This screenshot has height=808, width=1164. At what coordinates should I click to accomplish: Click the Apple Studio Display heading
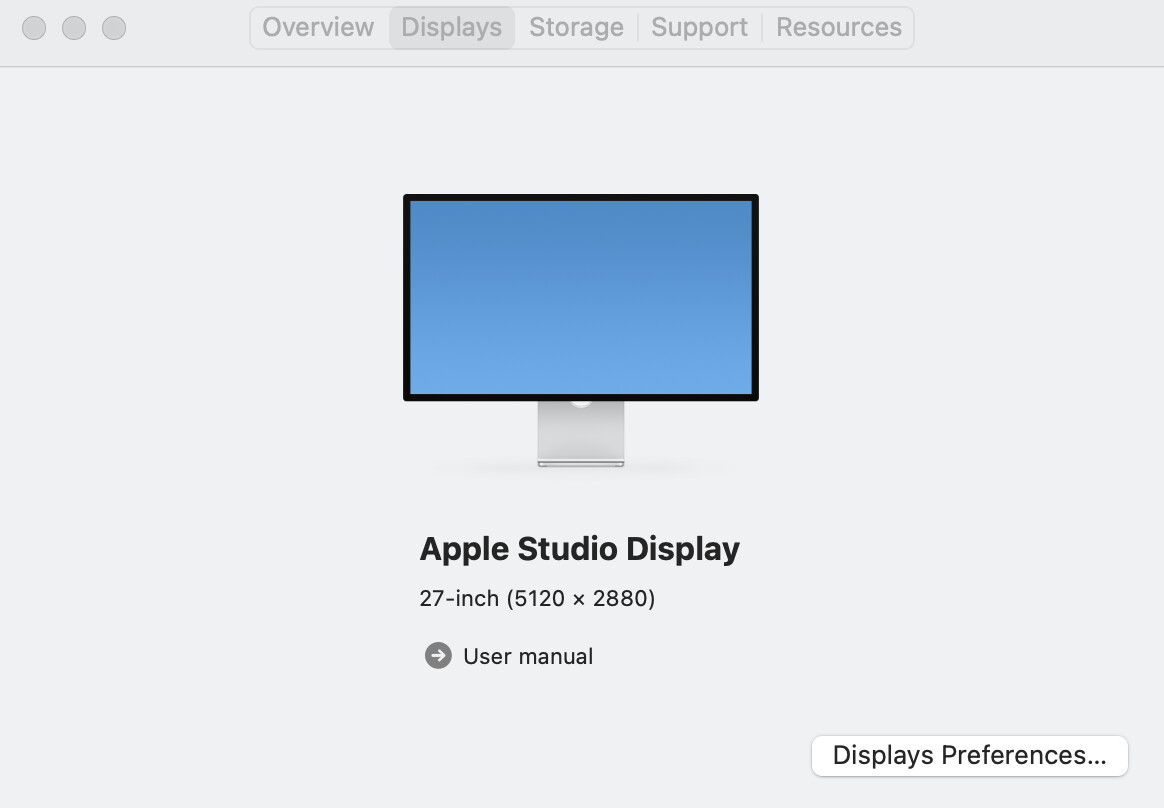pos(579,549)
